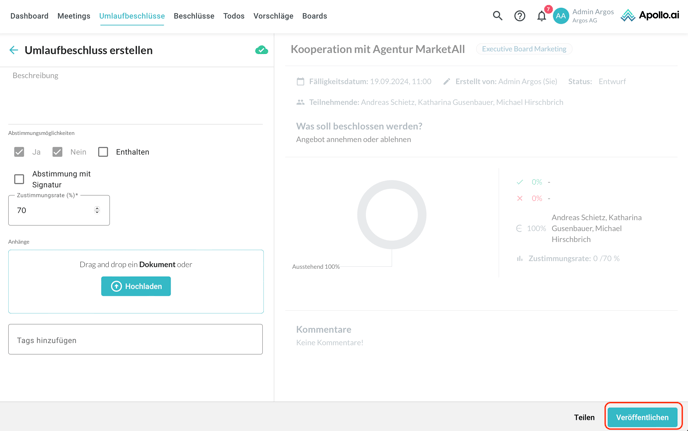This screenshot has width=688, height=431.
Task: Toggle the Abstimmung mit Signatur checkbox
Action: [19, 179]
